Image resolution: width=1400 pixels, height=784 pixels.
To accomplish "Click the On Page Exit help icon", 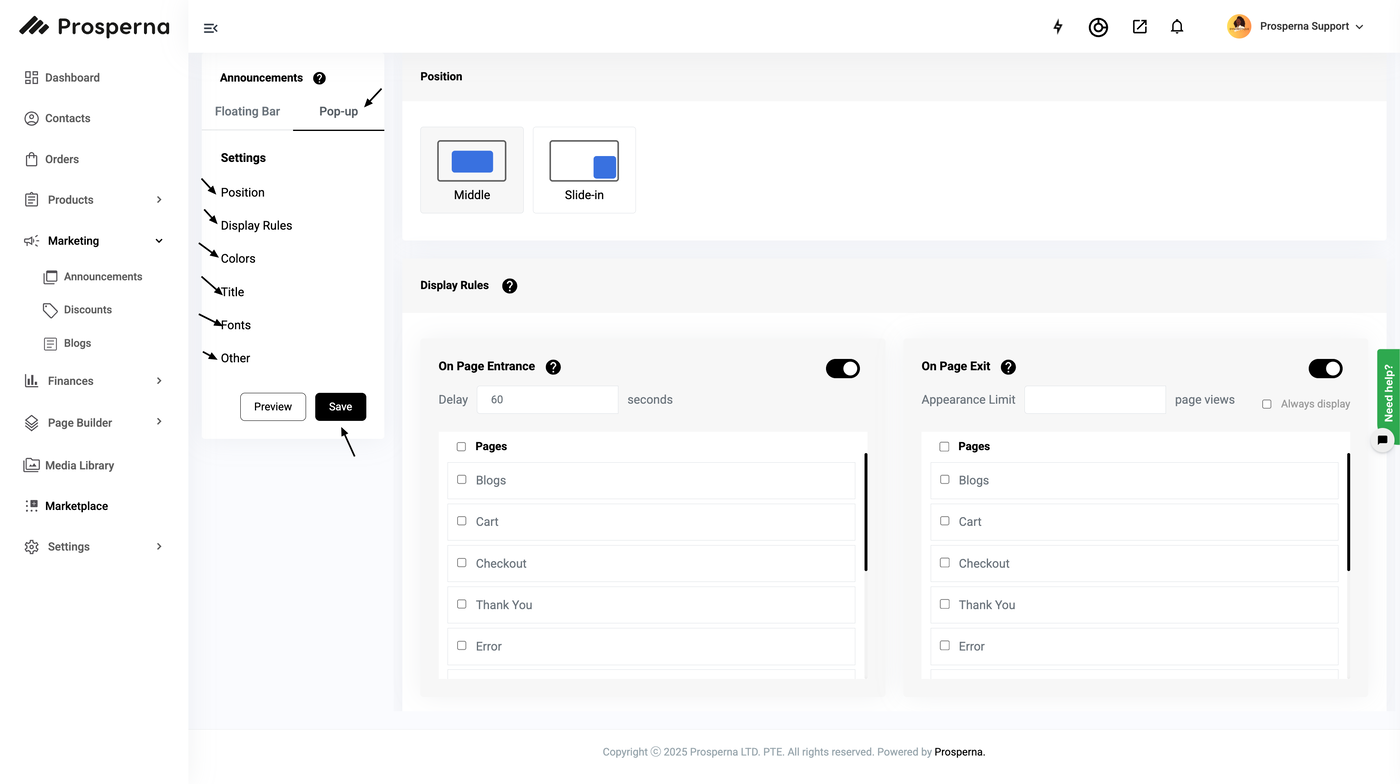I will 1008,367.
